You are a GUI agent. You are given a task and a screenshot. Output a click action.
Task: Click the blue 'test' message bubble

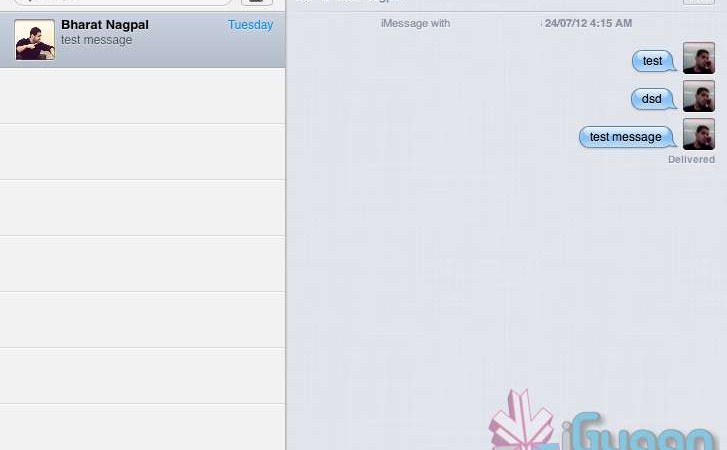(653, 61)
